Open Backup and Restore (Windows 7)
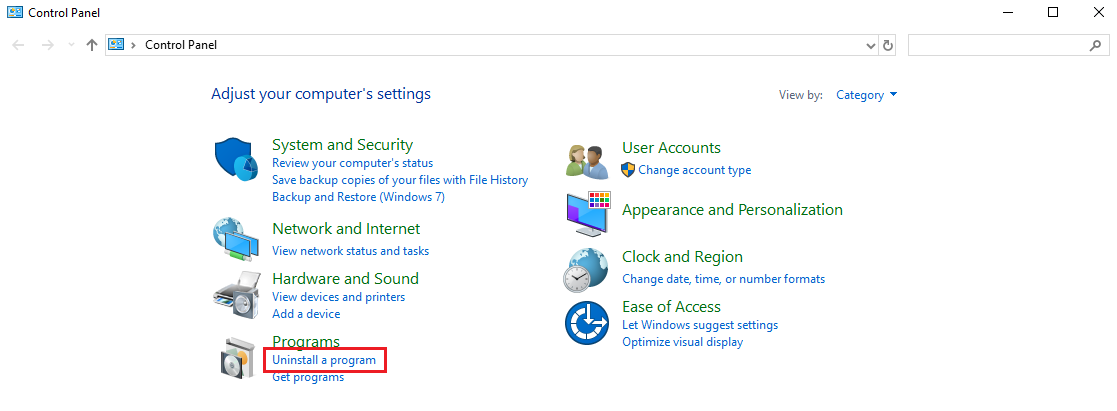The image size is (1117, 411). [358, 197]
